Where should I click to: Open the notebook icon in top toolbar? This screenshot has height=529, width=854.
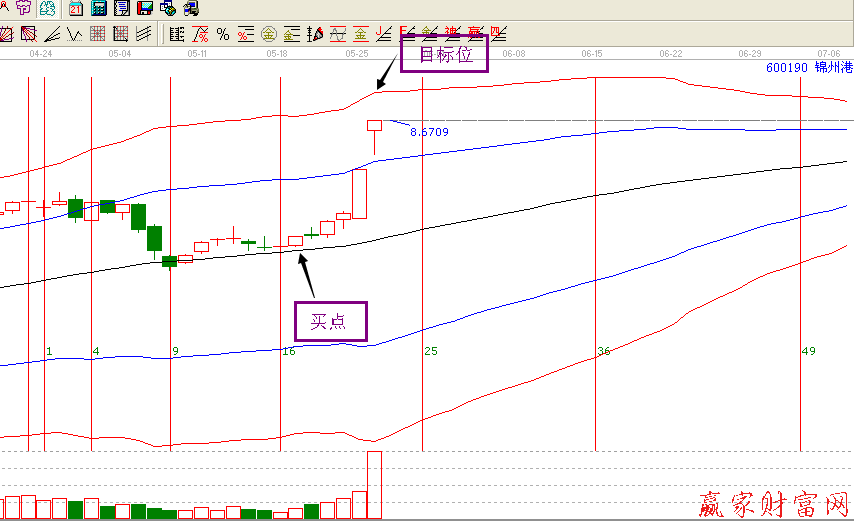pos(121,9)
